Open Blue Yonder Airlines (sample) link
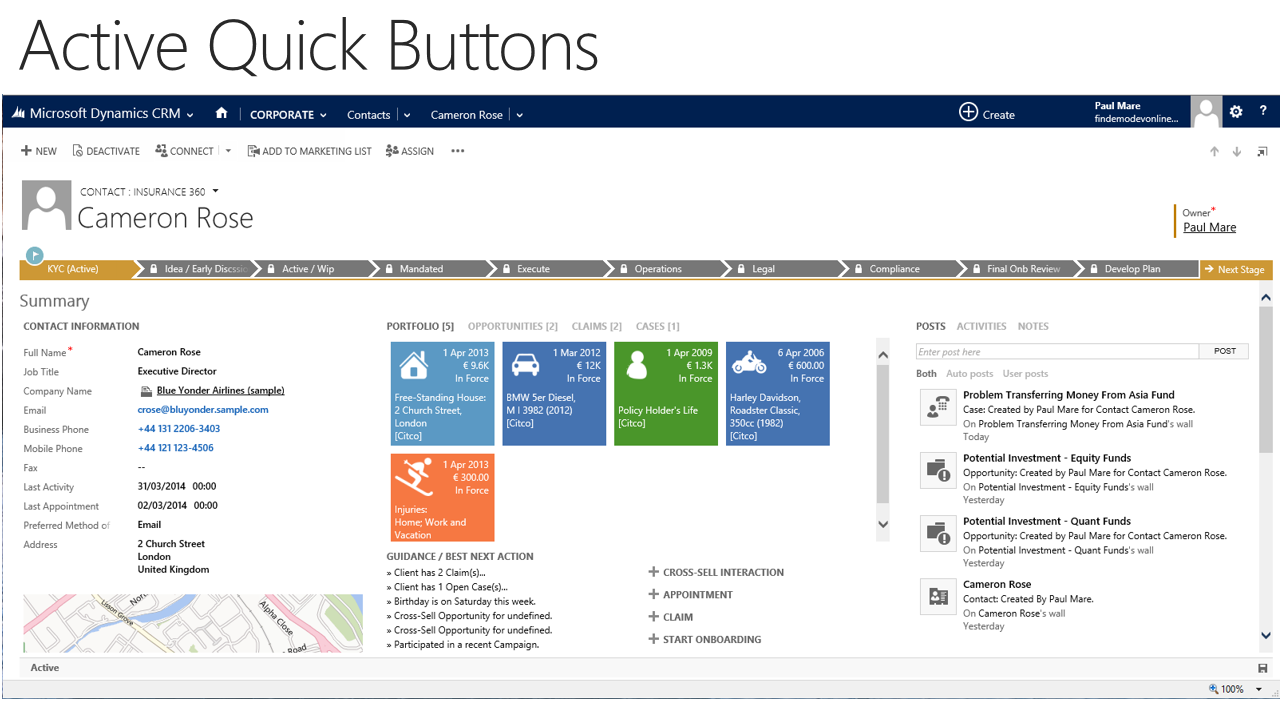 click(220, 391)
